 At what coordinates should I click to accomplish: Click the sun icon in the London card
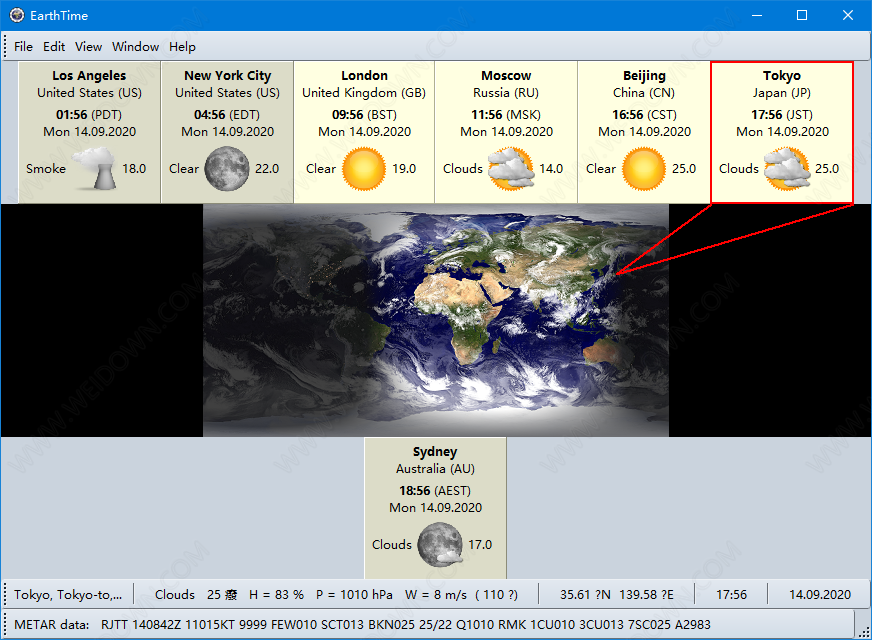364,168
